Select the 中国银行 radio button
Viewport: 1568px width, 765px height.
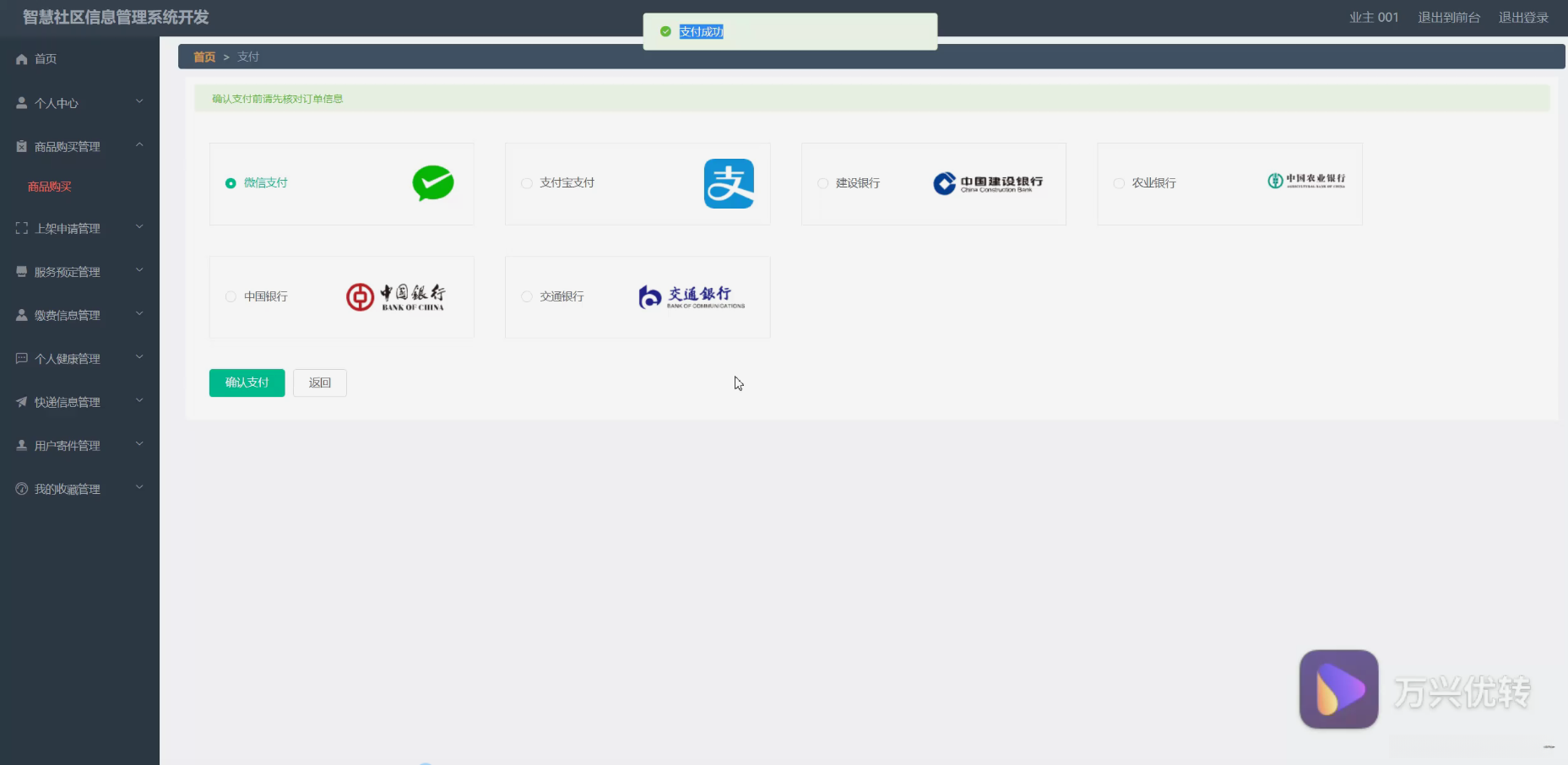(231, 296)
